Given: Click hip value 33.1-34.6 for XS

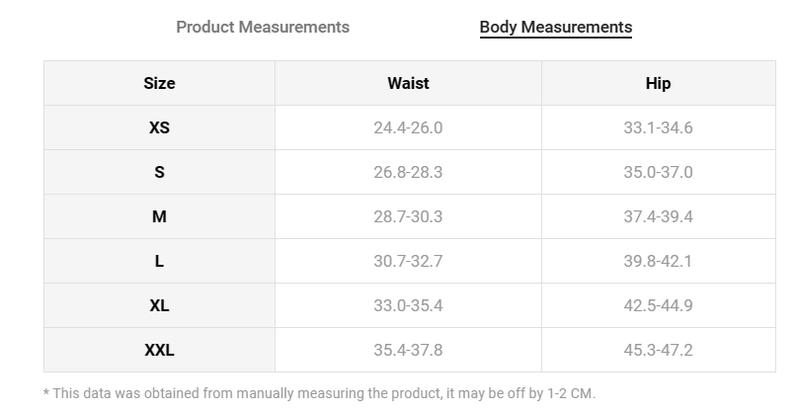Looking at the screenshot, I should click(x=658, y=128).
